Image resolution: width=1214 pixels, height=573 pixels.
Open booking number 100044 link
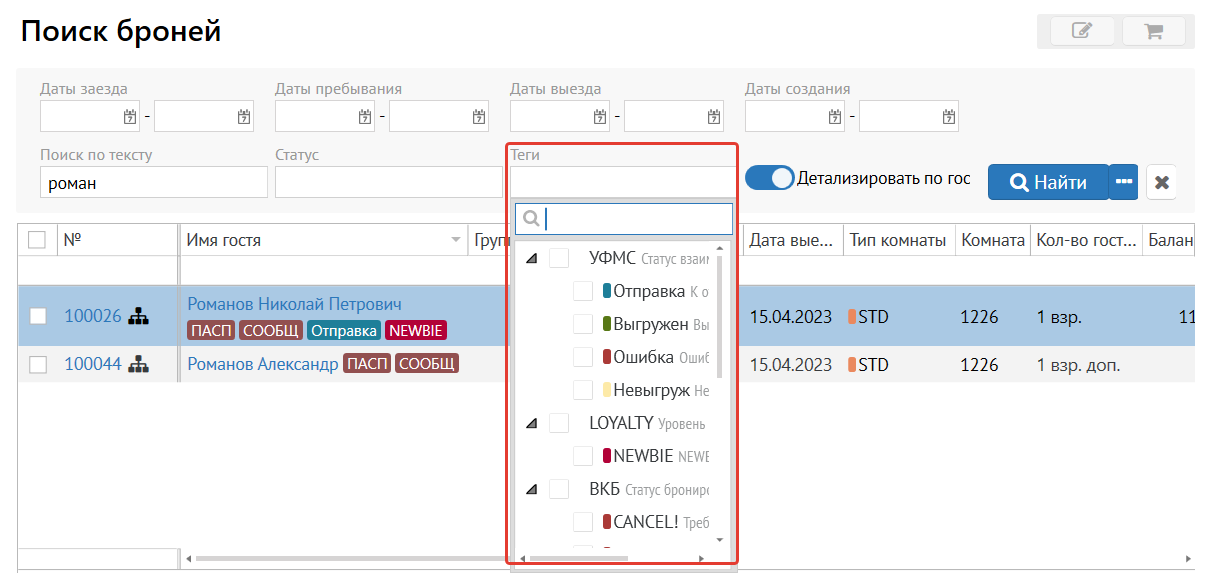(x=92, y=365)
